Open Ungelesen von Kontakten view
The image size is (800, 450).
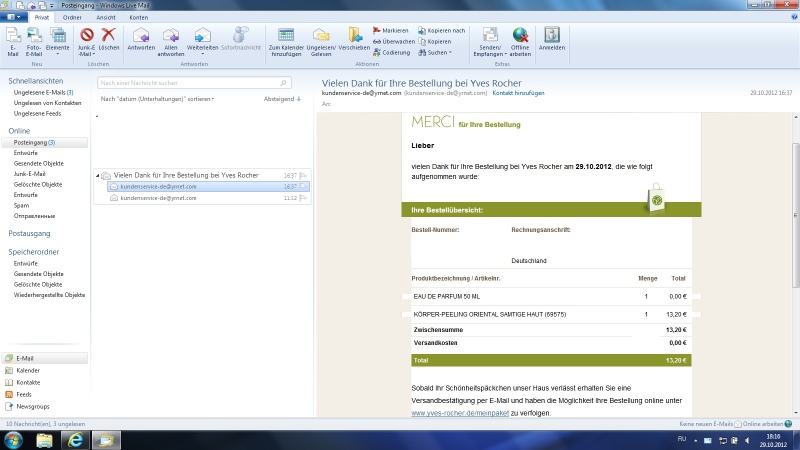47,103
